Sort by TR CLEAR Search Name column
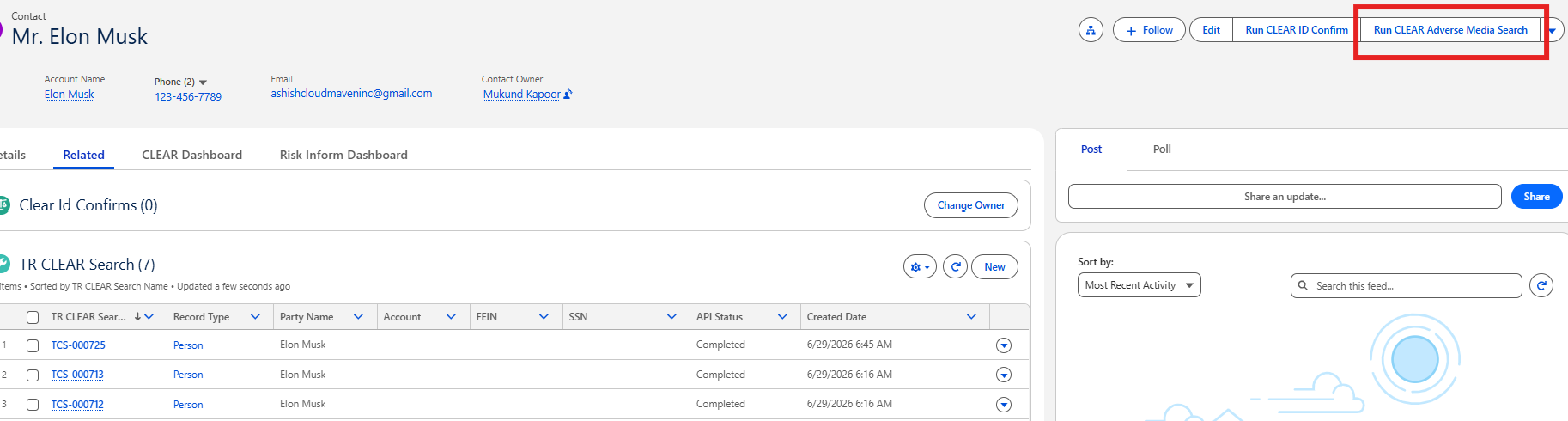Viewport: 1568px width, 421px height. click(88, 317)
